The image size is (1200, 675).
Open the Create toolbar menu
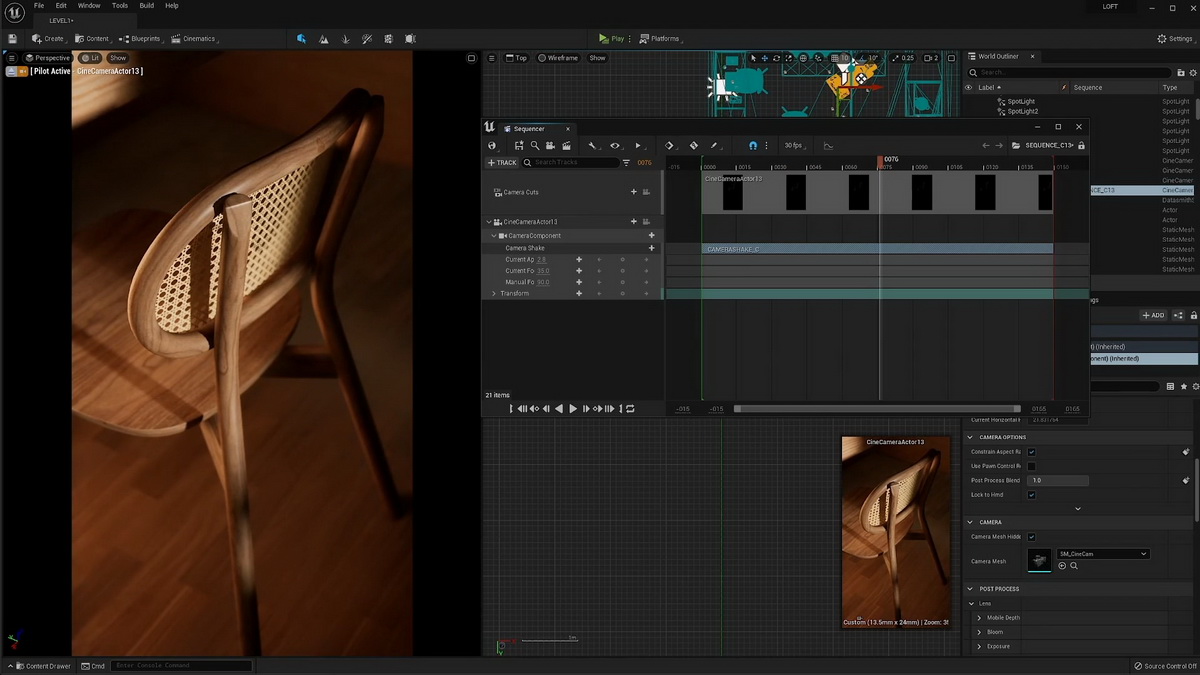[x=49, y=39]
